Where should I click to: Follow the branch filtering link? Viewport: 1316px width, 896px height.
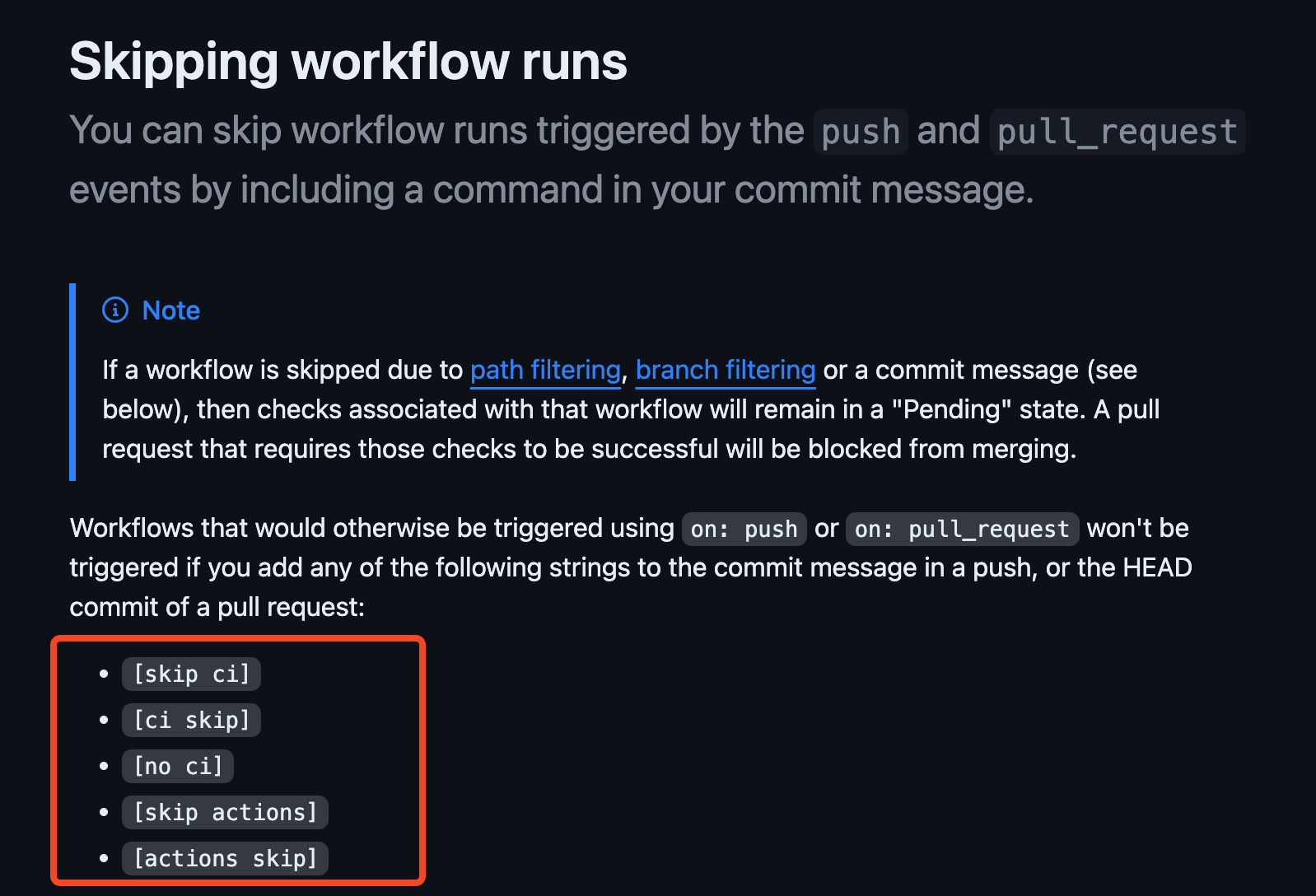(x=725, y=371)
